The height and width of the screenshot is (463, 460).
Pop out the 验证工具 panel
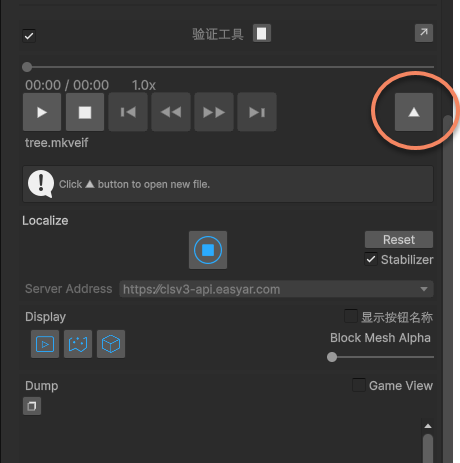[x=424, y=33]
